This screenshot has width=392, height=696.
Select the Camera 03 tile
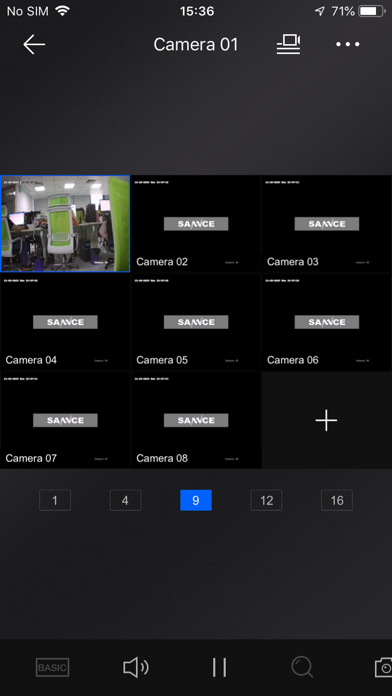click(x=326, y=223)
